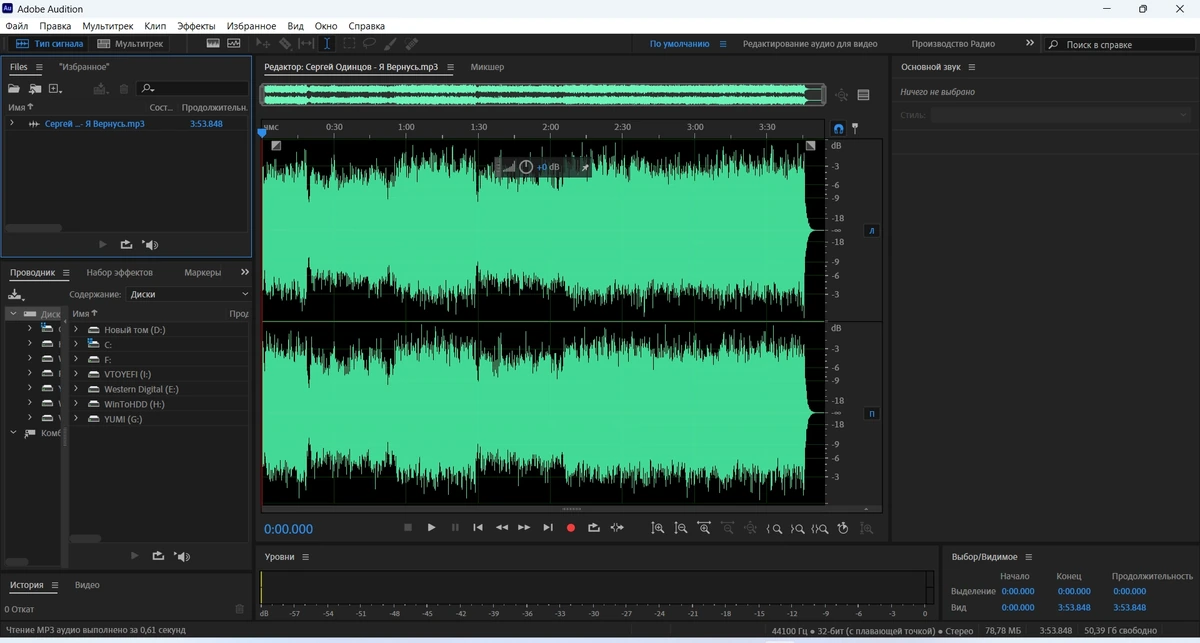Click the new file icon in Files panel

55,89
